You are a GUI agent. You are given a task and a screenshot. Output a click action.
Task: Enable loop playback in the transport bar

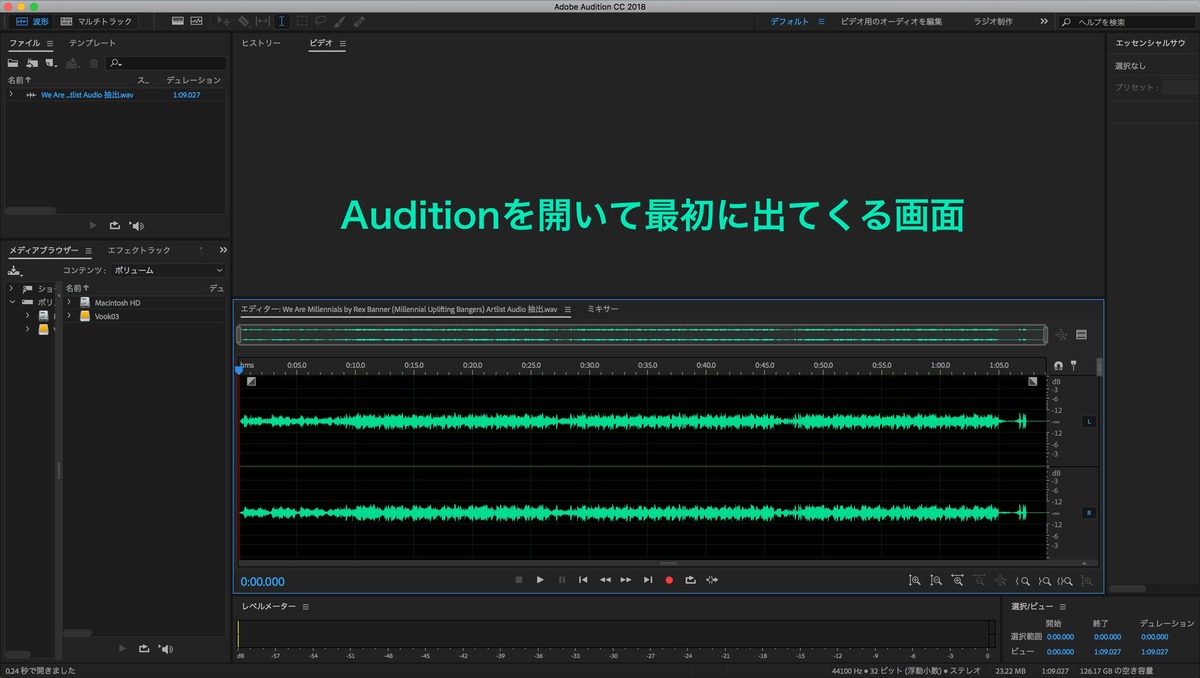[x=690, y=579]
